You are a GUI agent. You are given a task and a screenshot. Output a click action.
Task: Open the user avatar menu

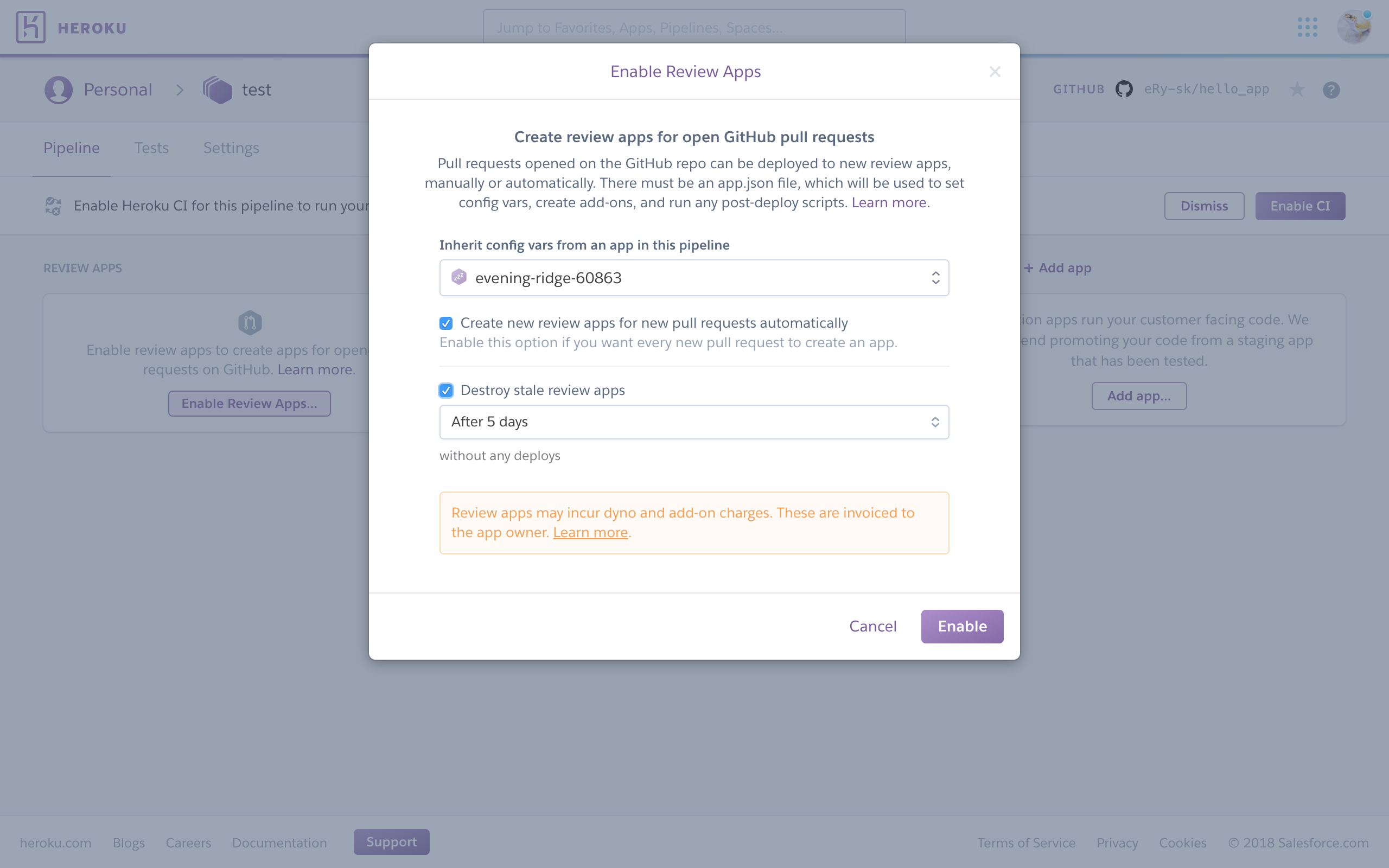[x=1353, y=27]
